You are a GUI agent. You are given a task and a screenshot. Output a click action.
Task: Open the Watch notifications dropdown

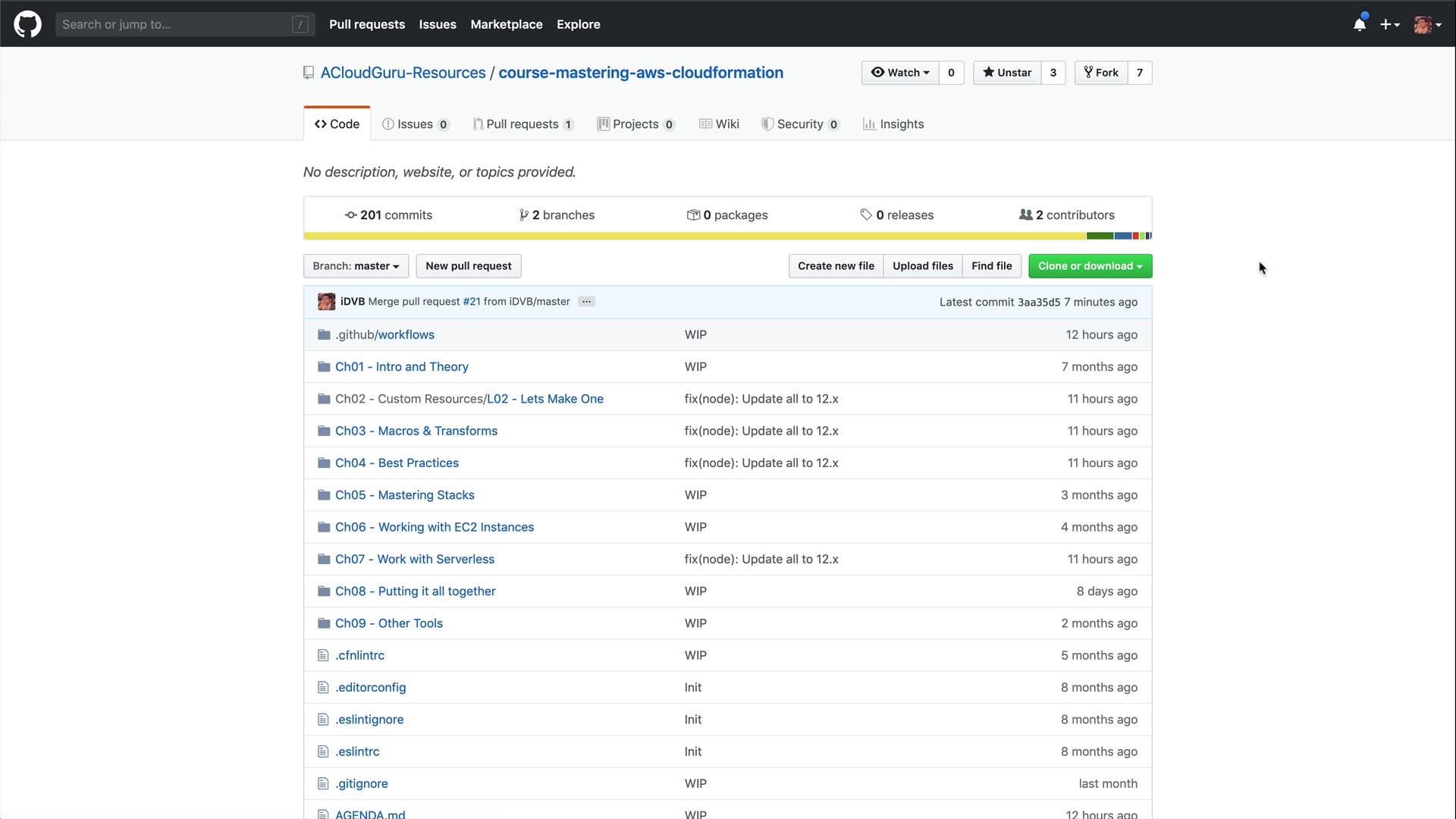point(900,73)
